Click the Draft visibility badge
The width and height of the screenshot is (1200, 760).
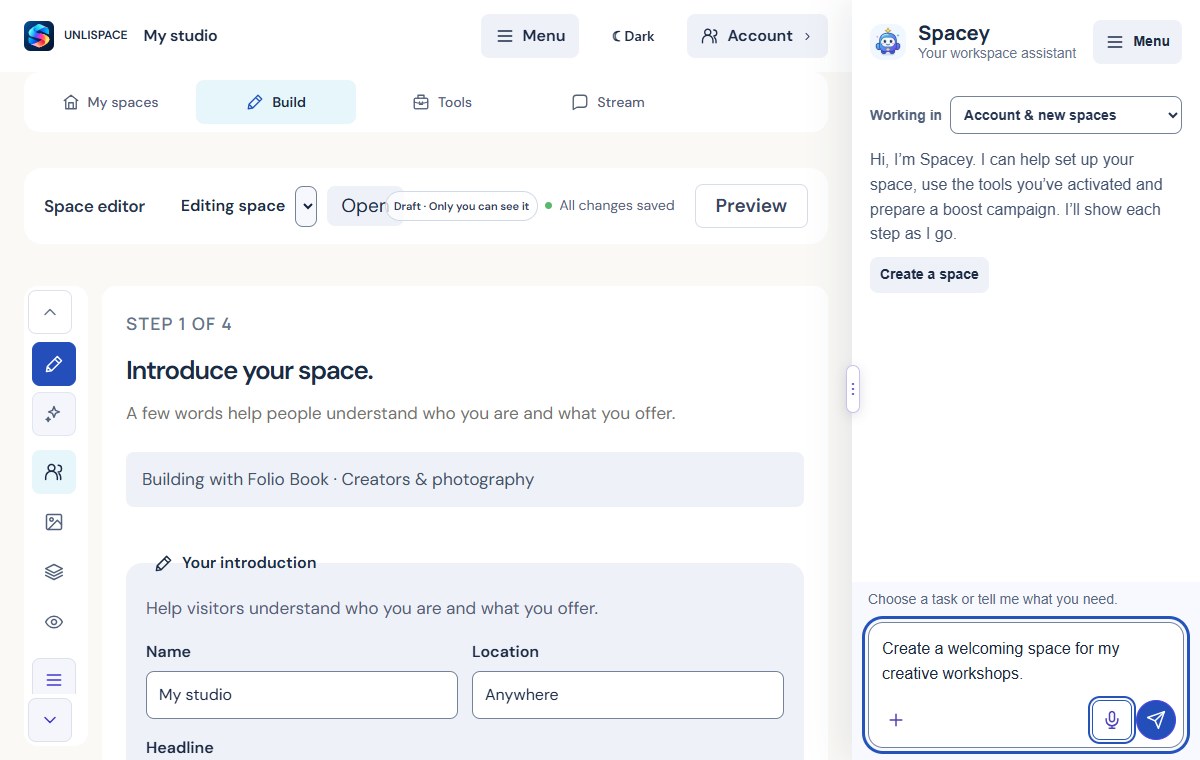coord(462,206)
